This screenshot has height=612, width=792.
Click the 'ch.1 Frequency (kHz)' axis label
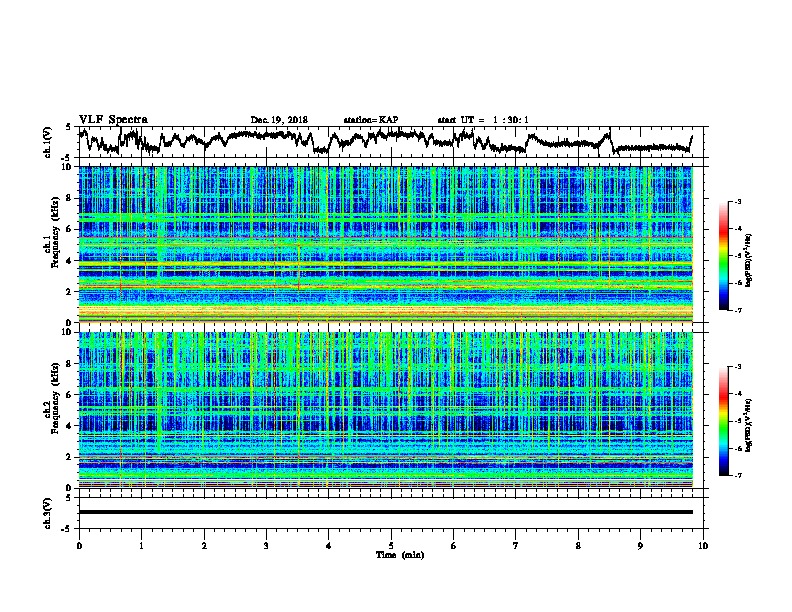coord(52,232)
